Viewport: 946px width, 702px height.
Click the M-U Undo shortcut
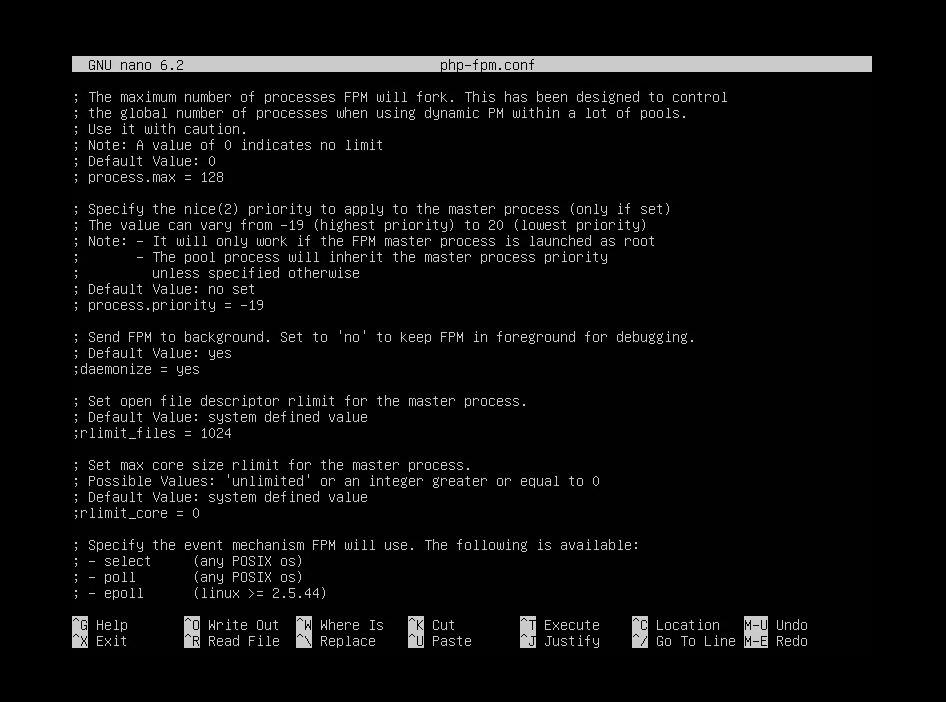(776, 625)
